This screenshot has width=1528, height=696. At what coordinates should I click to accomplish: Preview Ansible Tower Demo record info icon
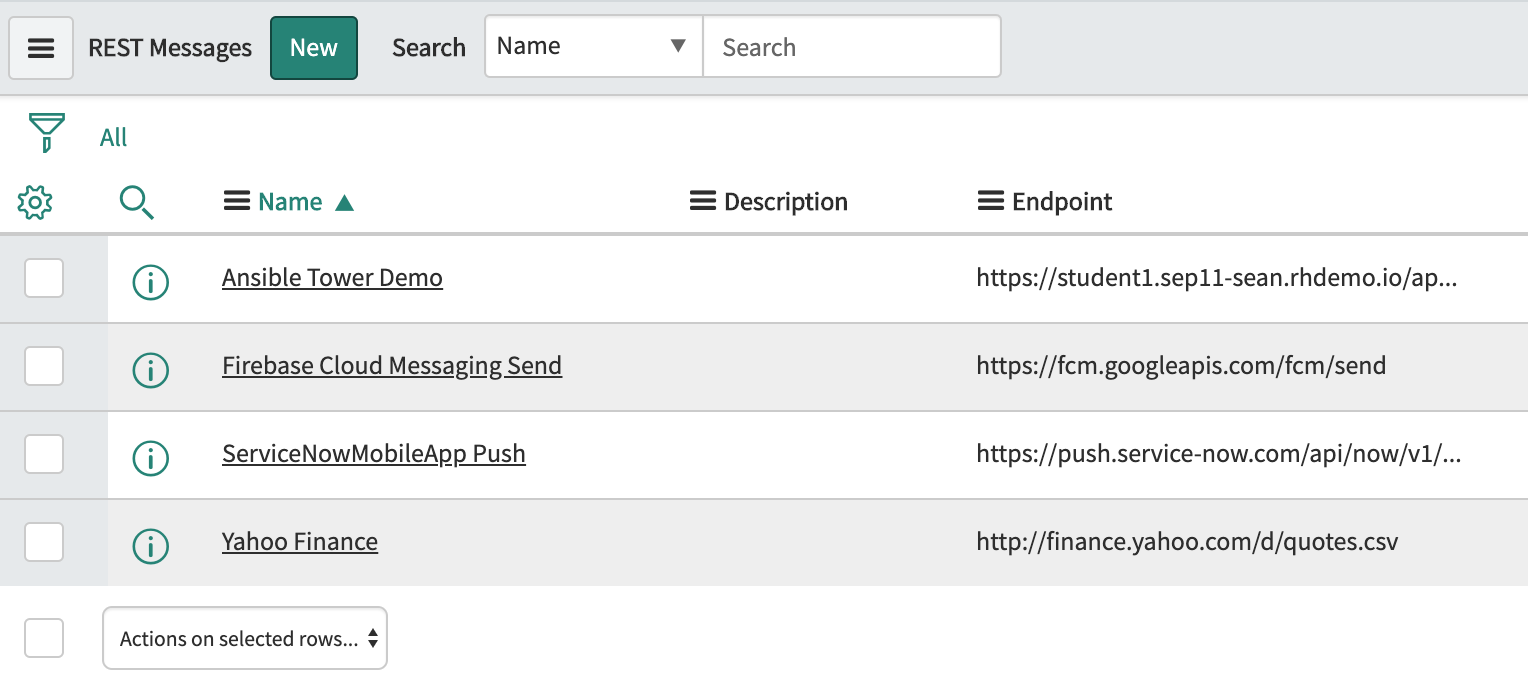(150, 283)
